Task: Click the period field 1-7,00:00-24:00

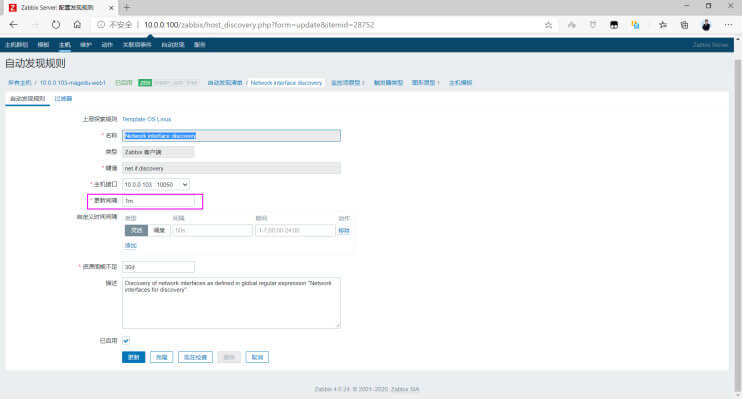Action: click(295, 231)
